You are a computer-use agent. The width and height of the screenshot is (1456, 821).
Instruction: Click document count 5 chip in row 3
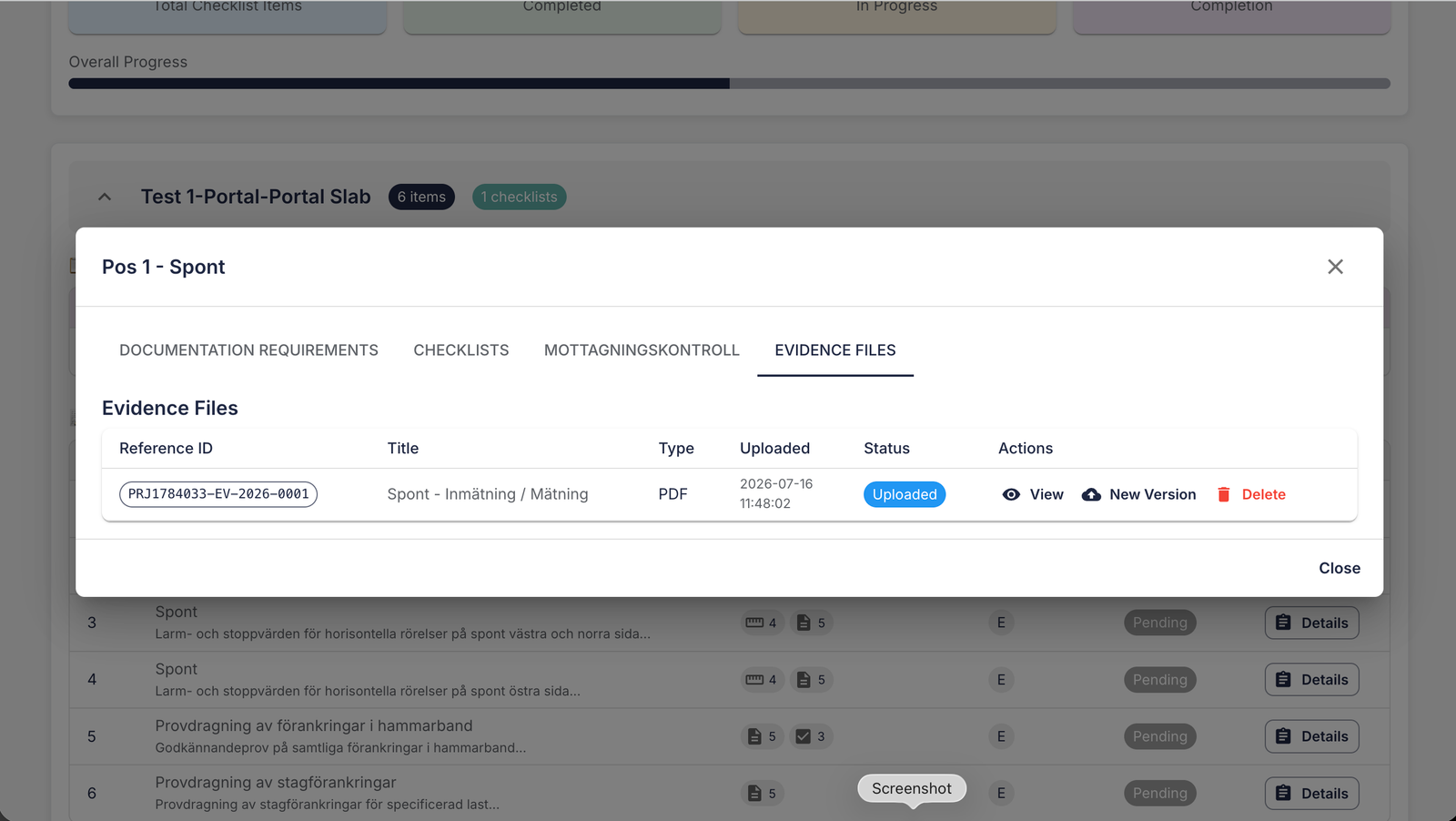pyautogui.click(x=811, y=623)
